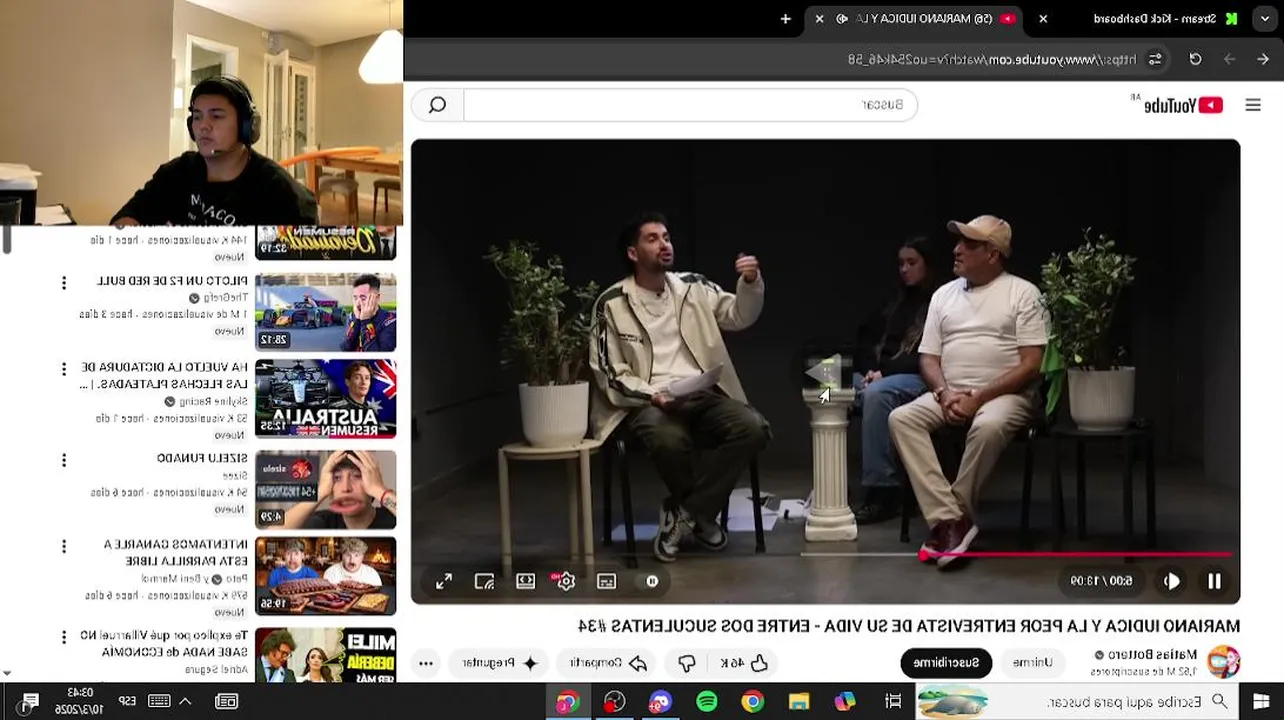
Task: Close the Kick Dashboard tab
Action: tap(1043, 19)
